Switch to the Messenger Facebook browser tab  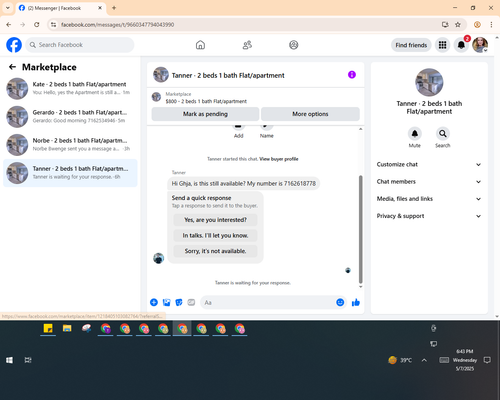[x=61, y=8]
